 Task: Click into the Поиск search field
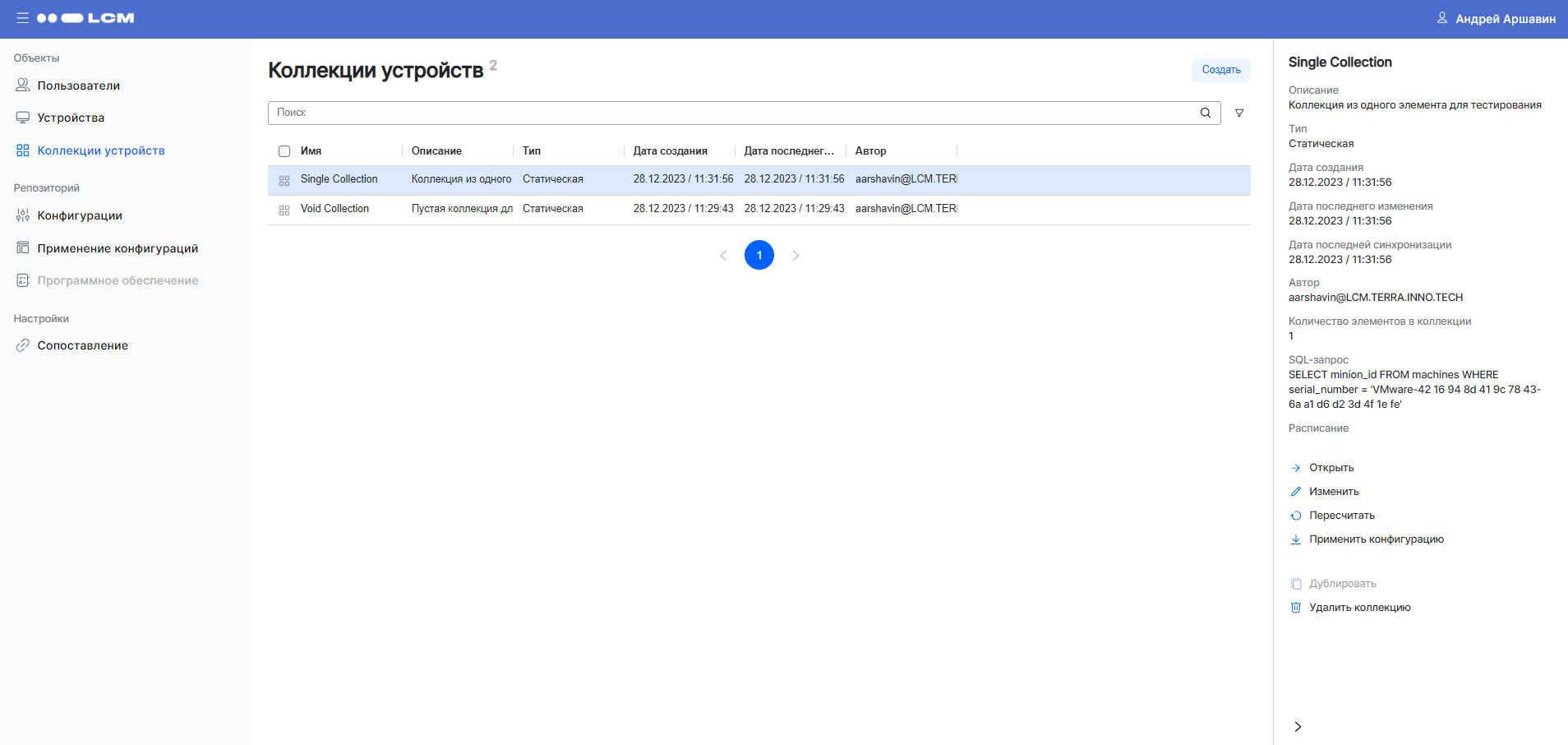[x=731, y=113]
